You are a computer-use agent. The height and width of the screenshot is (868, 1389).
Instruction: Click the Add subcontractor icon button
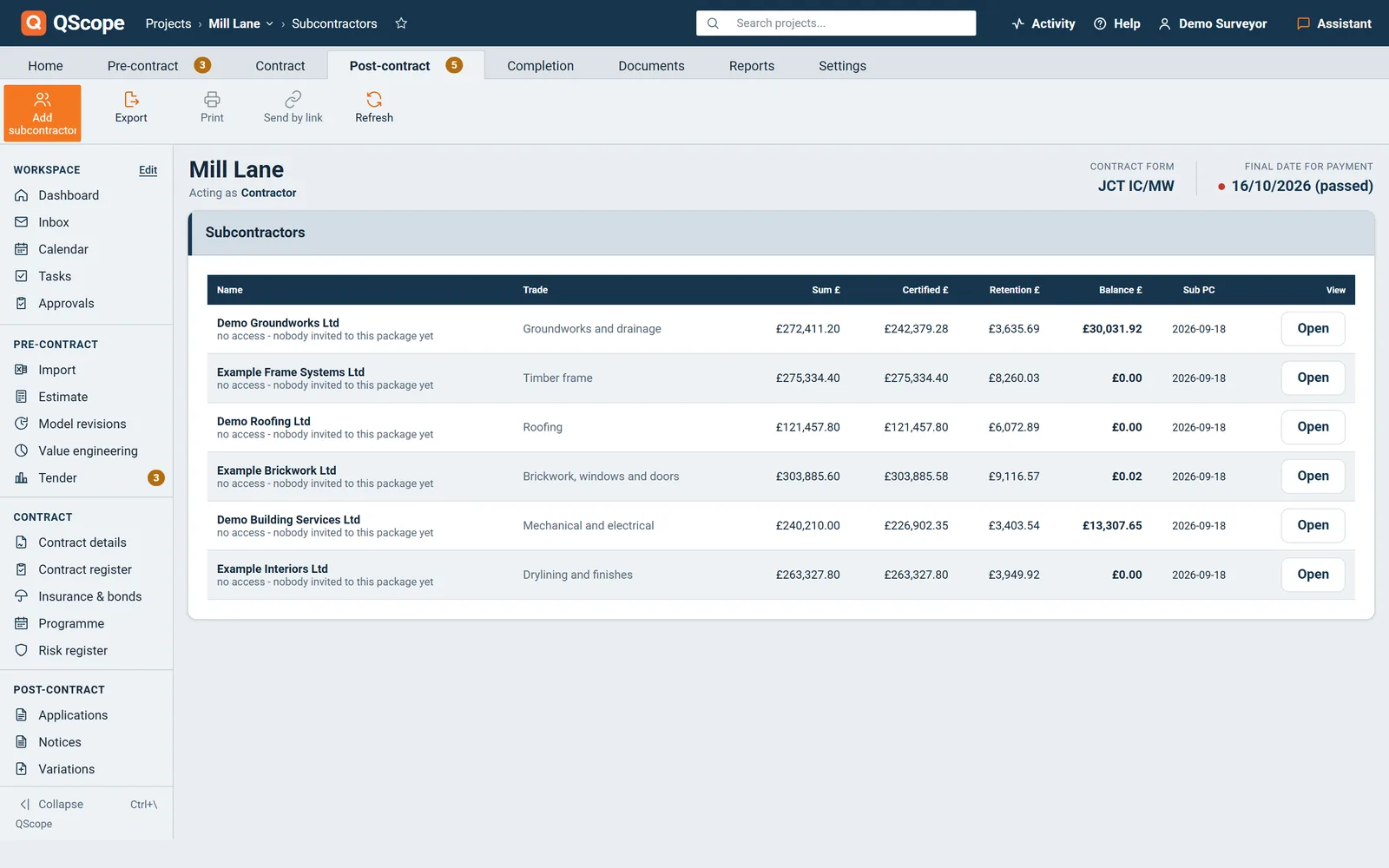point(43,113)
